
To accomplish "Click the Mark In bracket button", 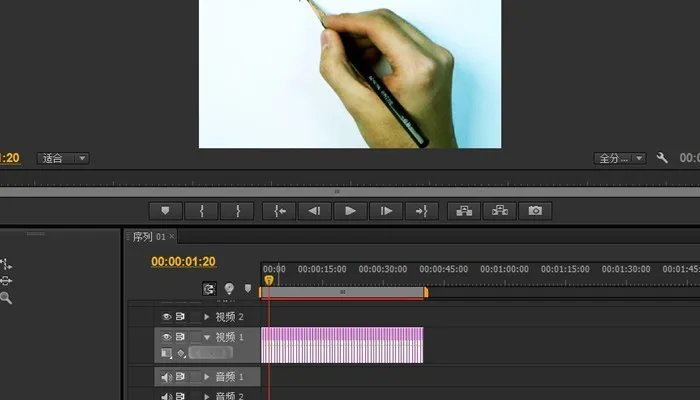I will (x=202, y=211).
